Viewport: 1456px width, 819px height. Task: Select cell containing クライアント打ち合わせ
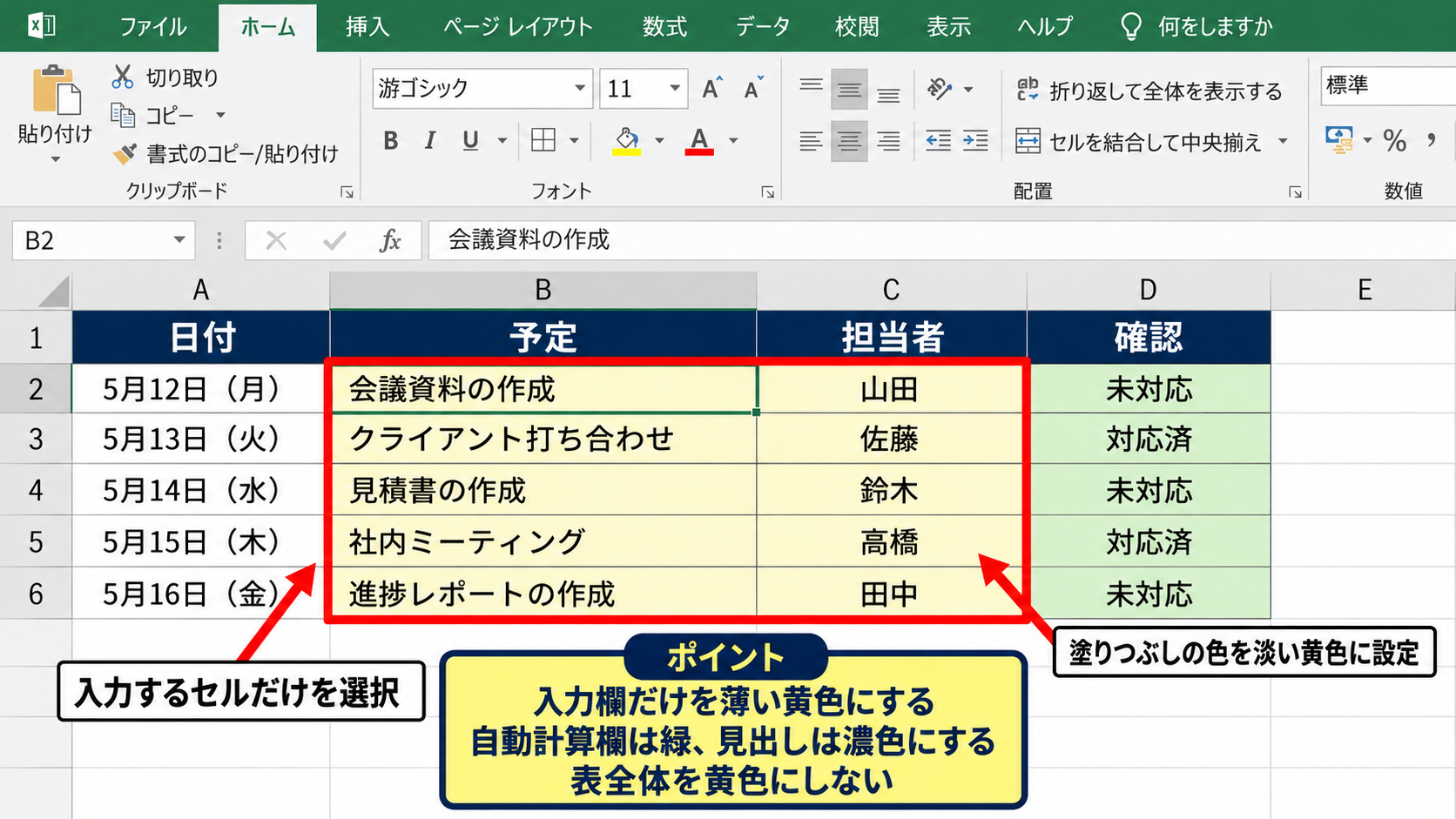click(x=543, y=439)
